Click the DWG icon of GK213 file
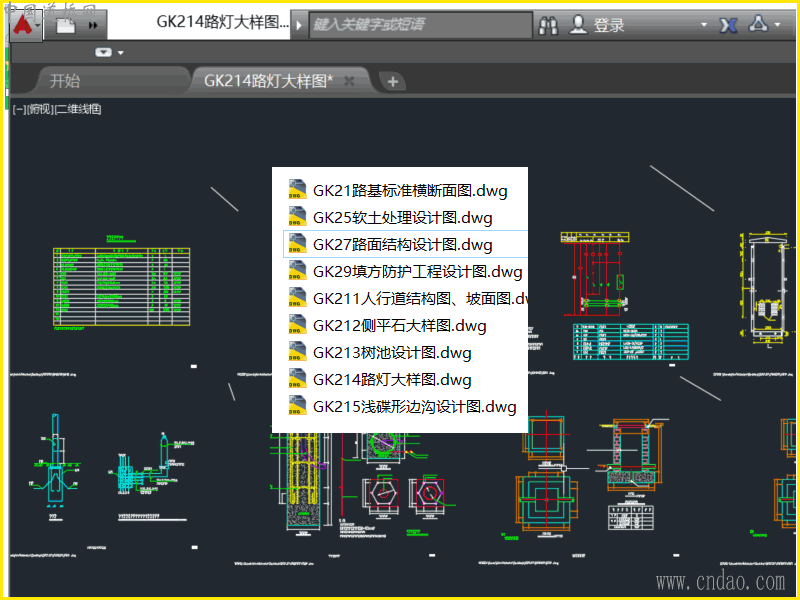Image resolution: width=800 pixels, height=600 pixels. click(x=297, y=352)
